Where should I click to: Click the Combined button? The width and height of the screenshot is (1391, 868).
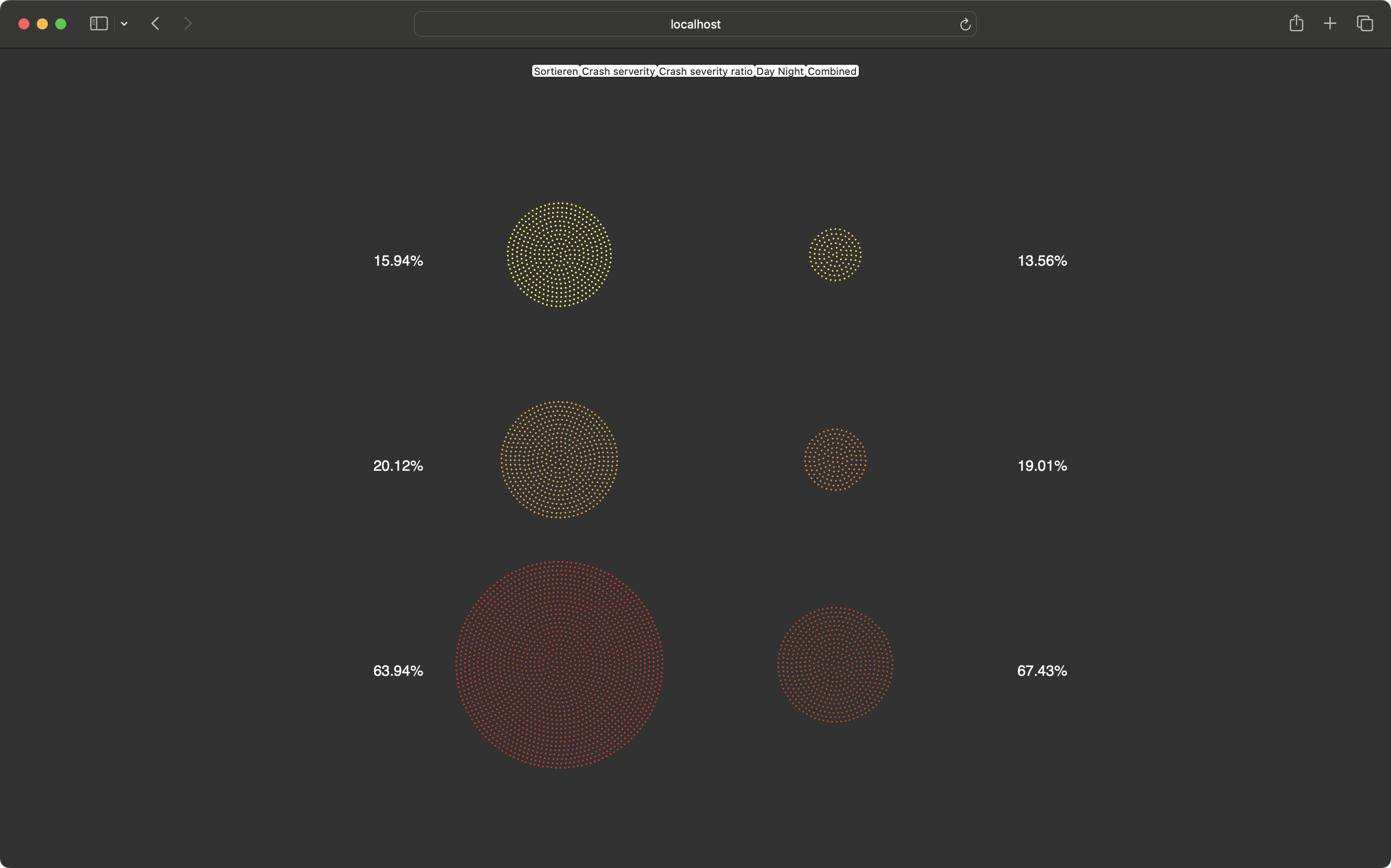832,71
